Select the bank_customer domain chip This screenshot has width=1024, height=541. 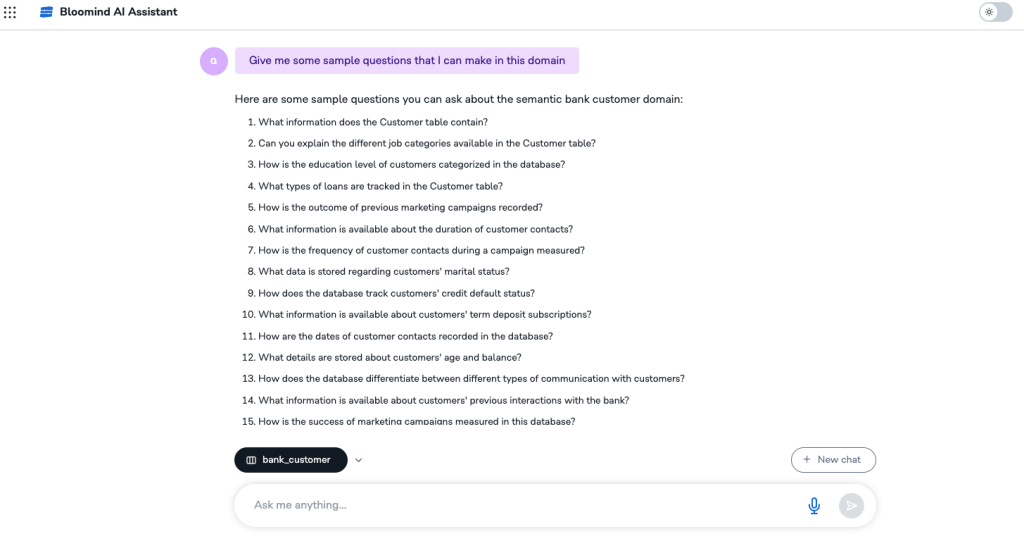290,460
